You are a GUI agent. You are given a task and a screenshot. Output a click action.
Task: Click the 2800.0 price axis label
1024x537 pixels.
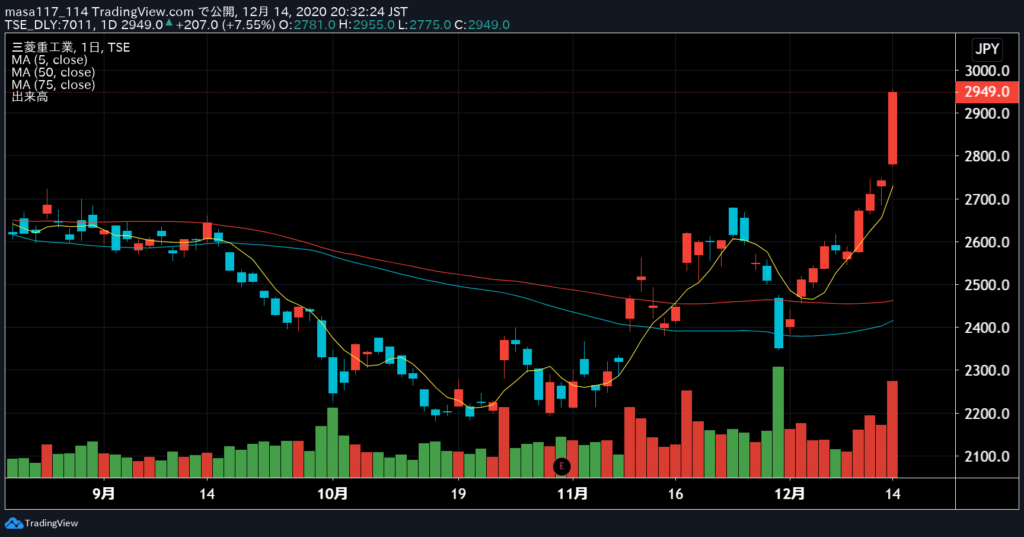click(987, 156)
